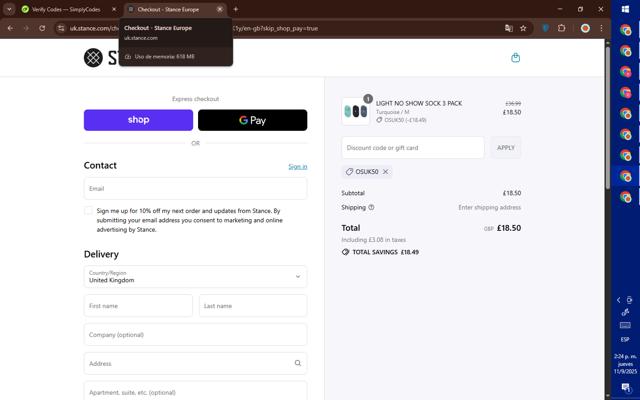The height and width of the screenshot is (400, 640).
Task: Open the shopping bag cart icon
Action: click(x=516, y=58)
